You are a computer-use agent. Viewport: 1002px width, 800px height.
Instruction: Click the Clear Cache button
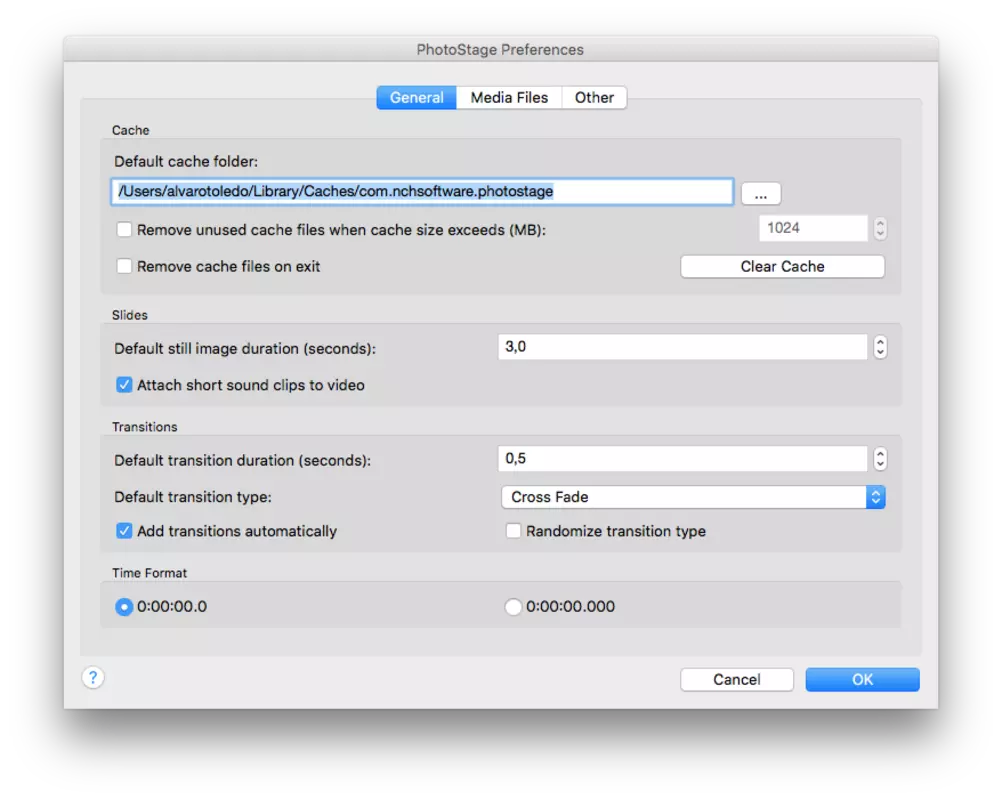[782, 266]
